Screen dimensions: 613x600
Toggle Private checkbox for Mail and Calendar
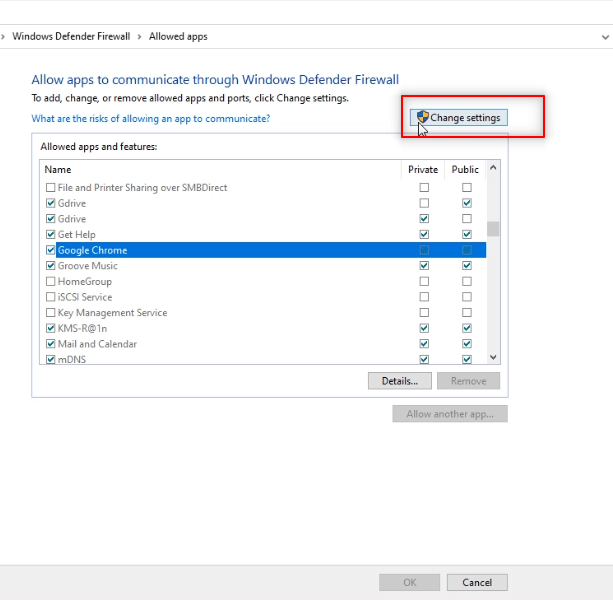pyautogui.click(x=424, y=344)
